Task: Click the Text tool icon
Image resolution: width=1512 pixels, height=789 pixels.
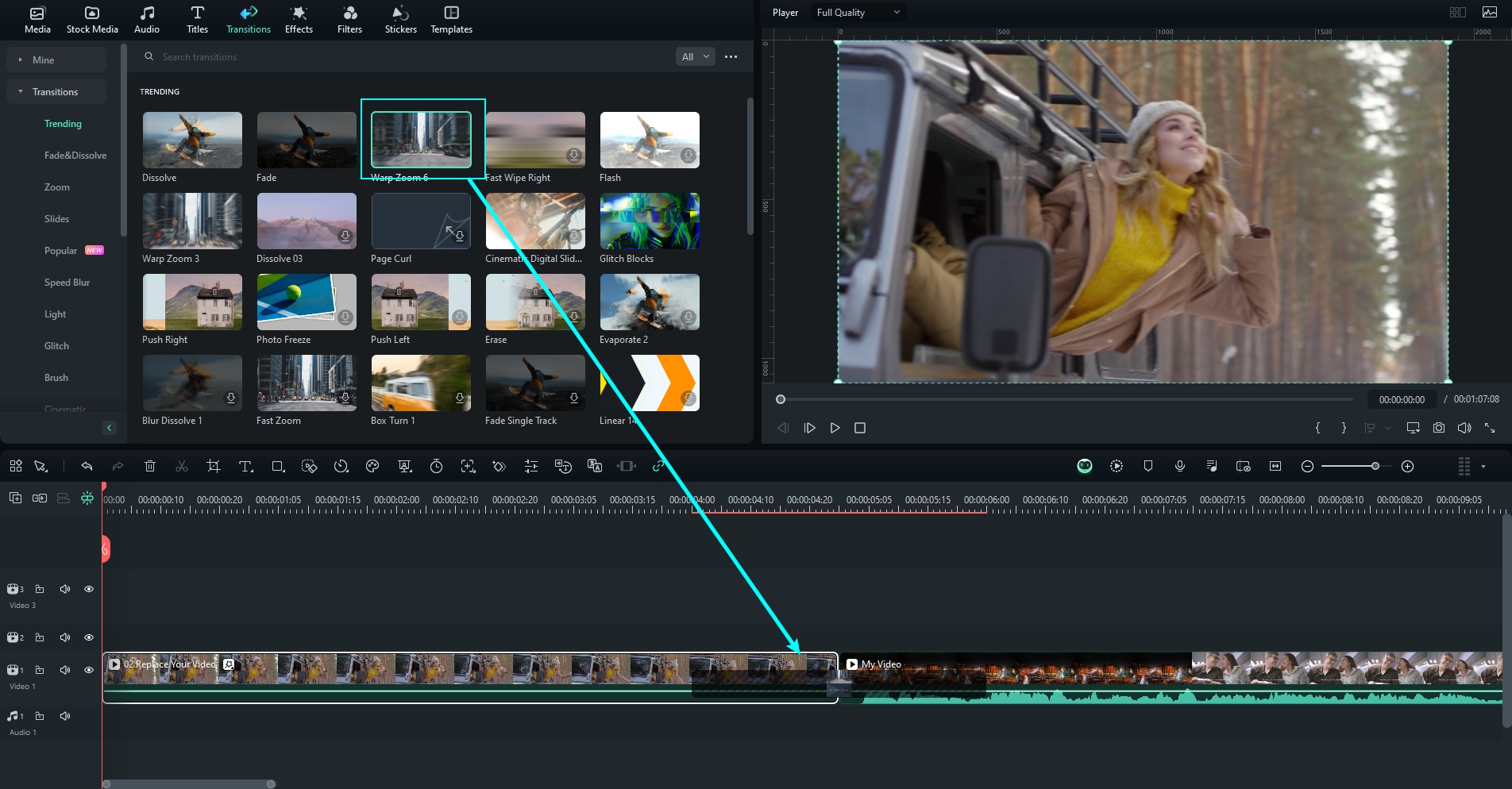Action: (x=245, y=467)
